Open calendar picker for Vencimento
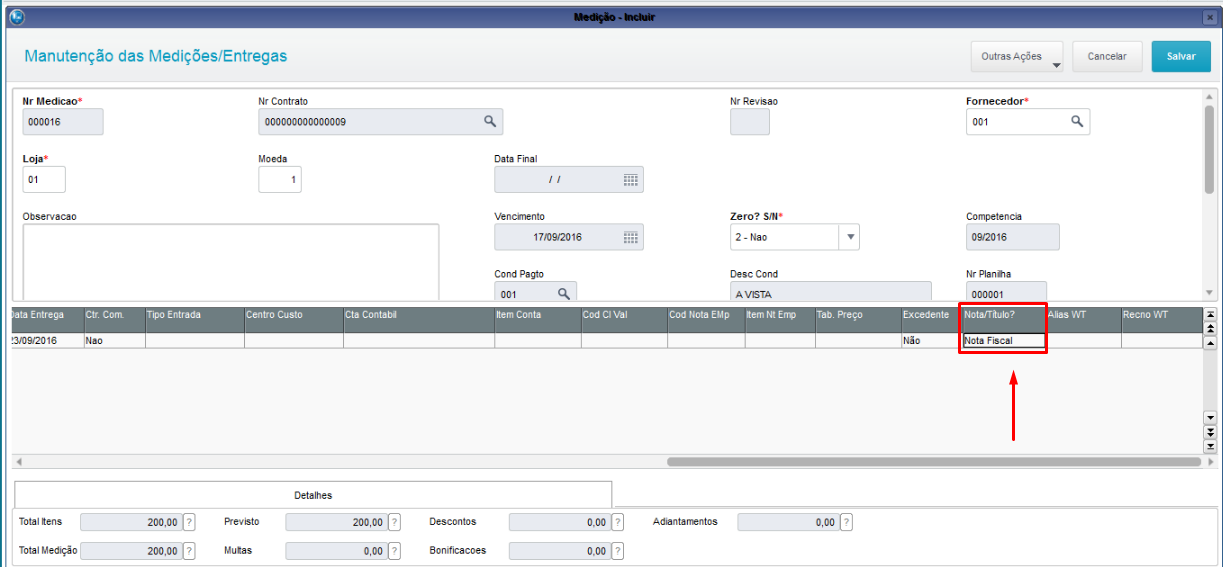Screen dimensions: 1223x567 coord(631,237)
